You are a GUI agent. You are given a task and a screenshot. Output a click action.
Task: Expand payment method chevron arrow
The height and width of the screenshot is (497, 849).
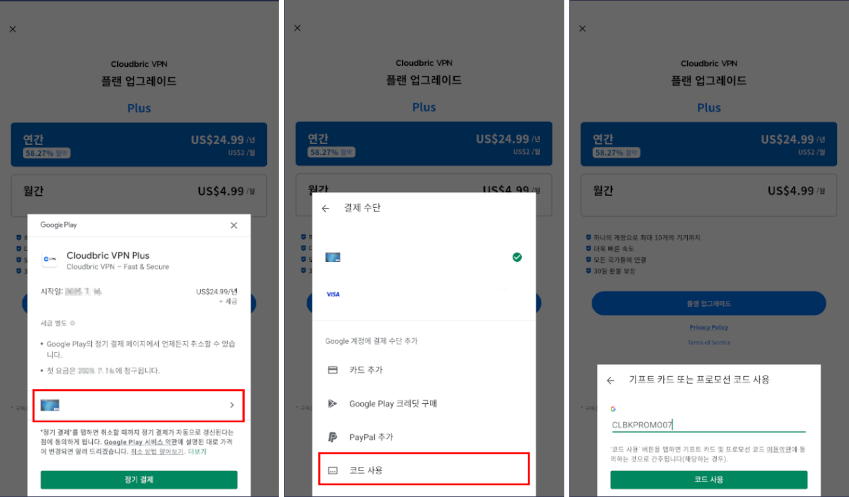[x=232, y=405]
